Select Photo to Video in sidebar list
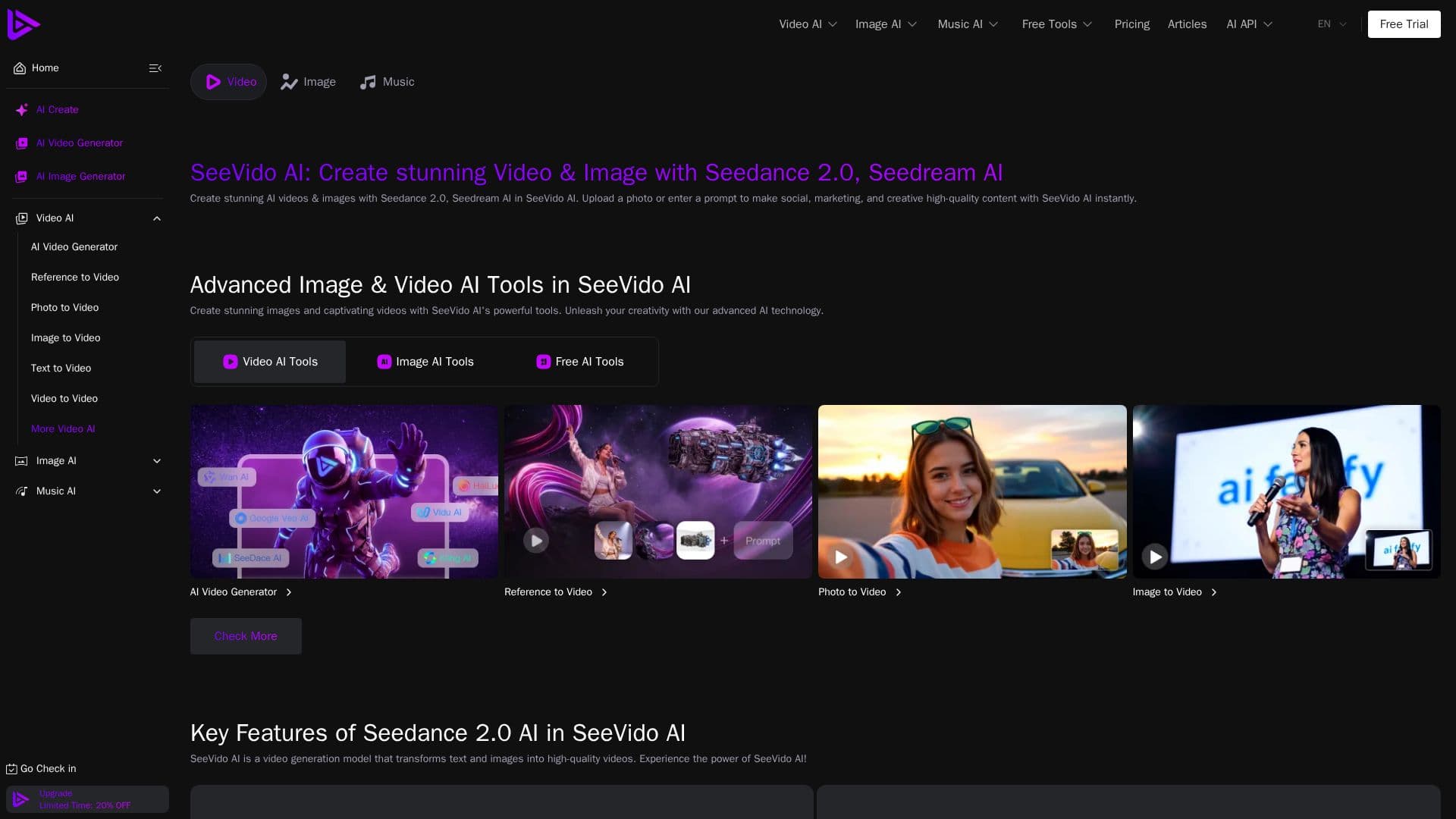Screen dimensions: 1456x819 point(64,308)
